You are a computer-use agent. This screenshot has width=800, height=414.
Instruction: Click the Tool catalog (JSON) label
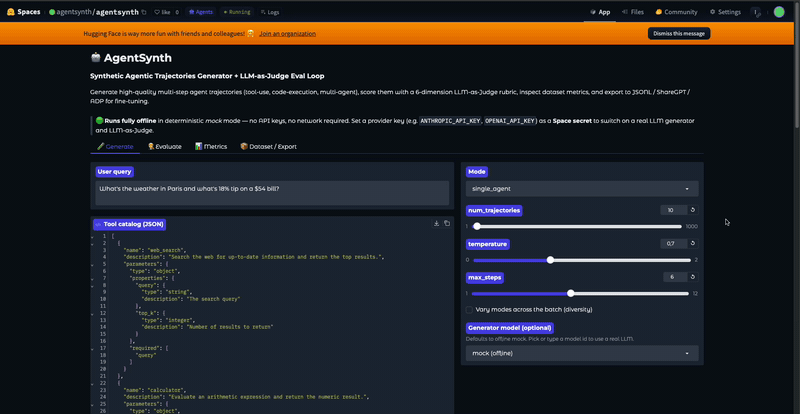coord(130,224)
